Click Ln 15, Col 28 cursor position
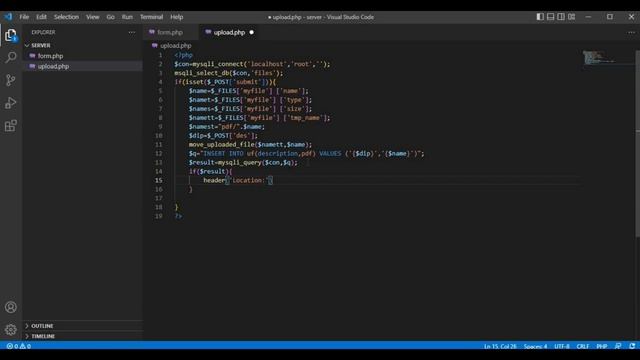The height and width of the screenshot is (360, 640). point(500,346)
